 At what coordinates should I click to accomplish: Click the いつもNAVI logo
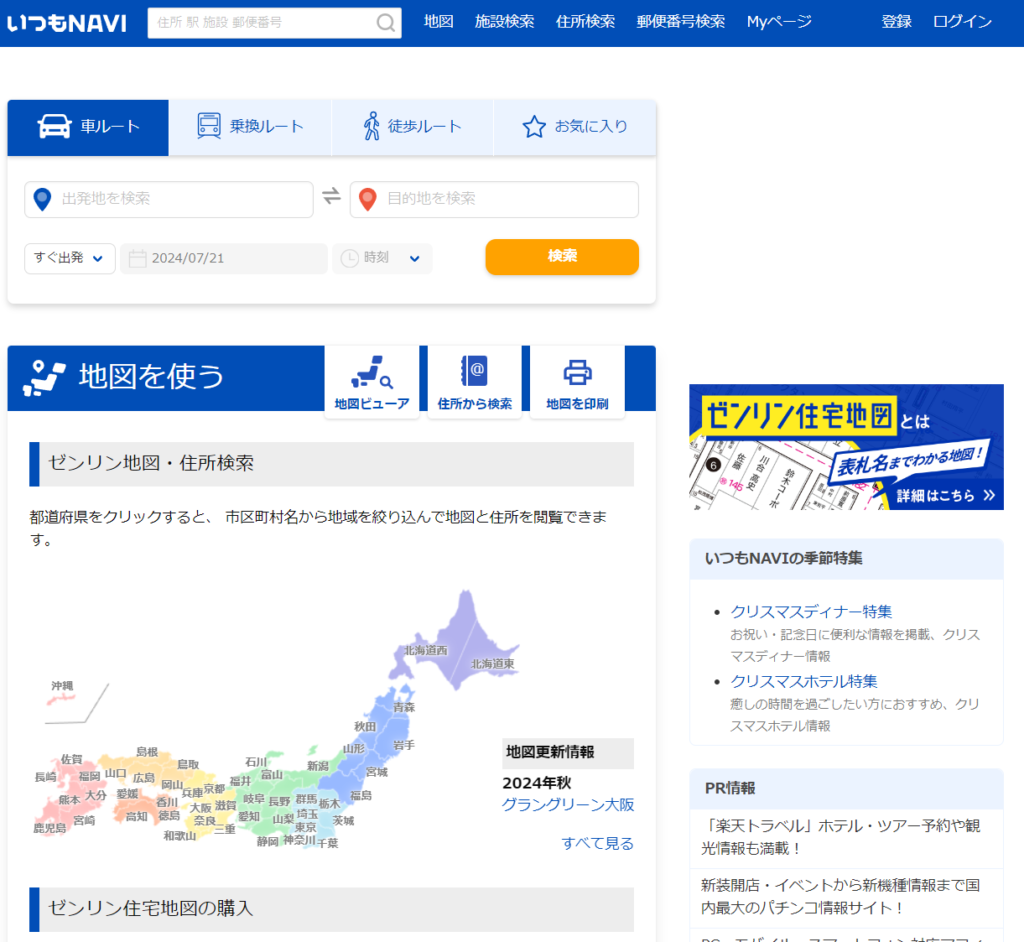[66, 23]
